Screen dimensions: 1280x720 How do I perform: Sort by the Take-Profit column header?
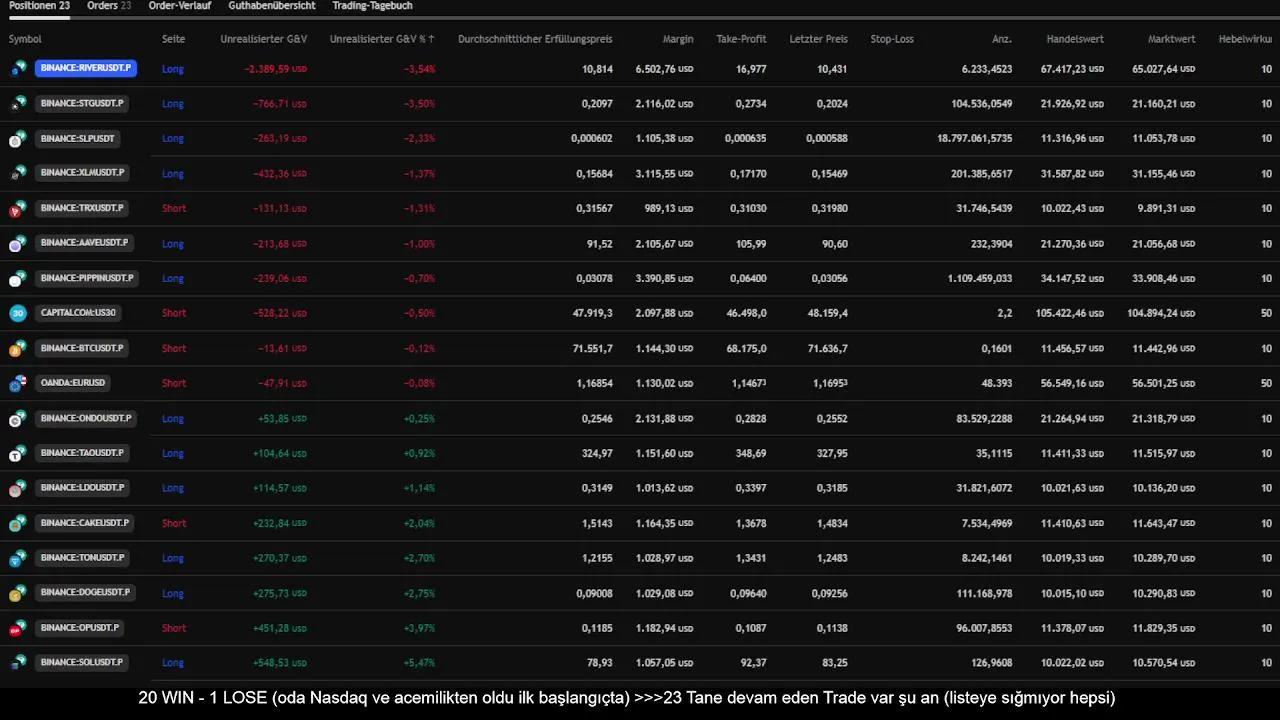741,39
